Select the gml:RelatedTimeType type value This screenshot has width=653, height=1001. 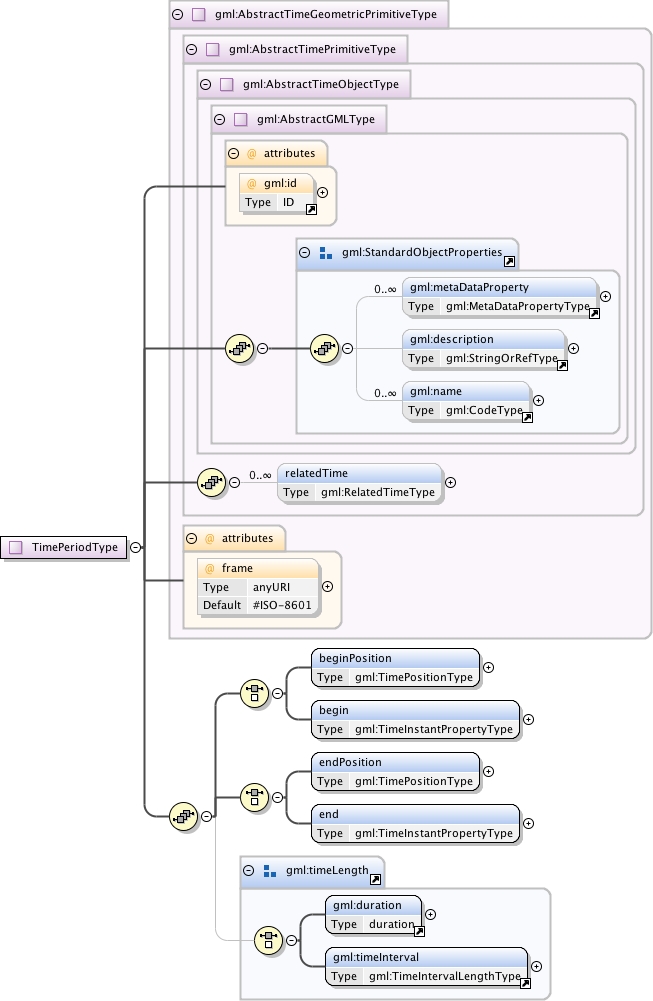pos(378,492)
